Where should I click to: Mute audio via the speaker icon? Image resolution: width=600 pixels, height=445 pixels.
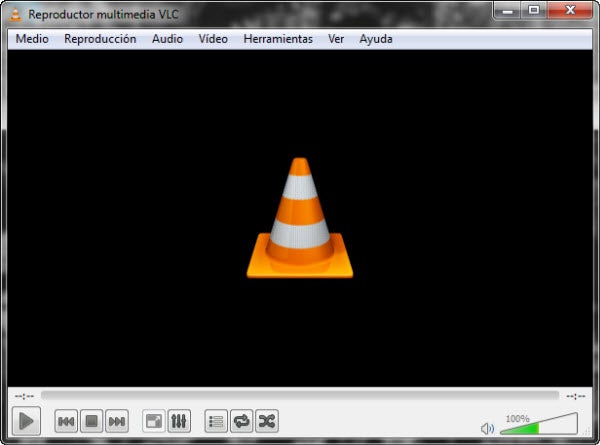pyautogui.click(x=488, y=428)
